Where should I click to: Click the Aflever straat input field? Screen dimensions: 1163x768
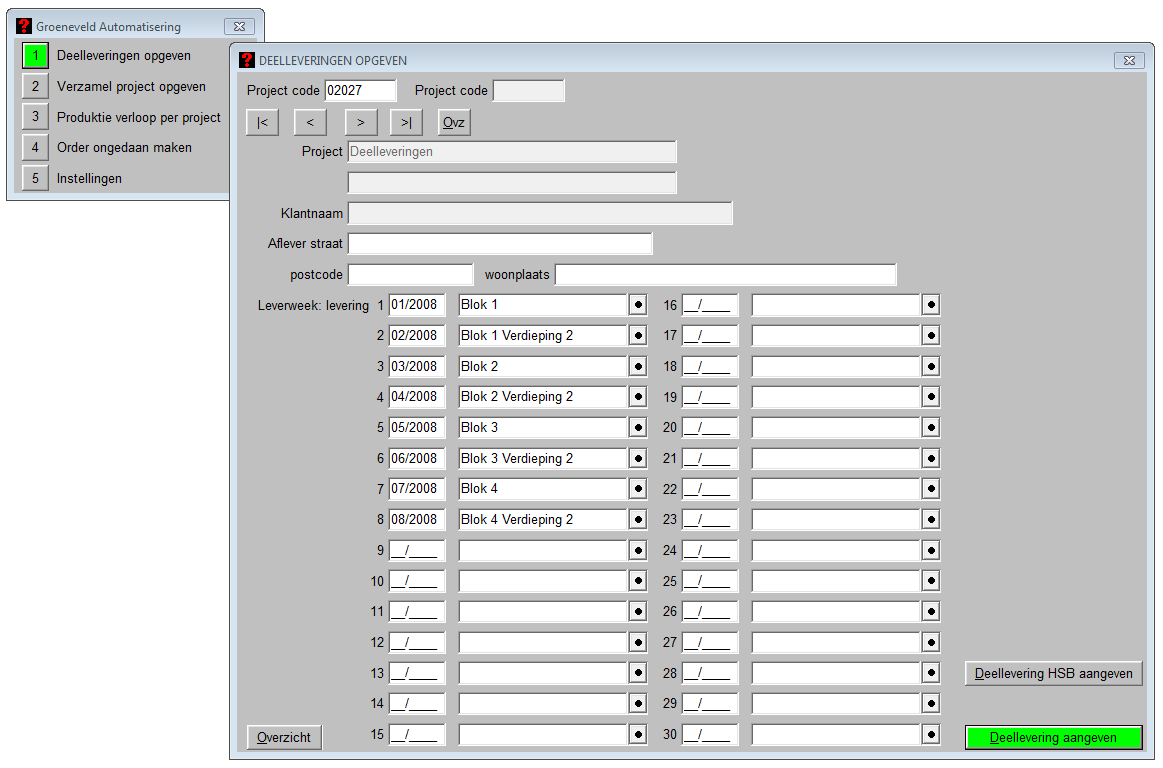pos(500,244)
